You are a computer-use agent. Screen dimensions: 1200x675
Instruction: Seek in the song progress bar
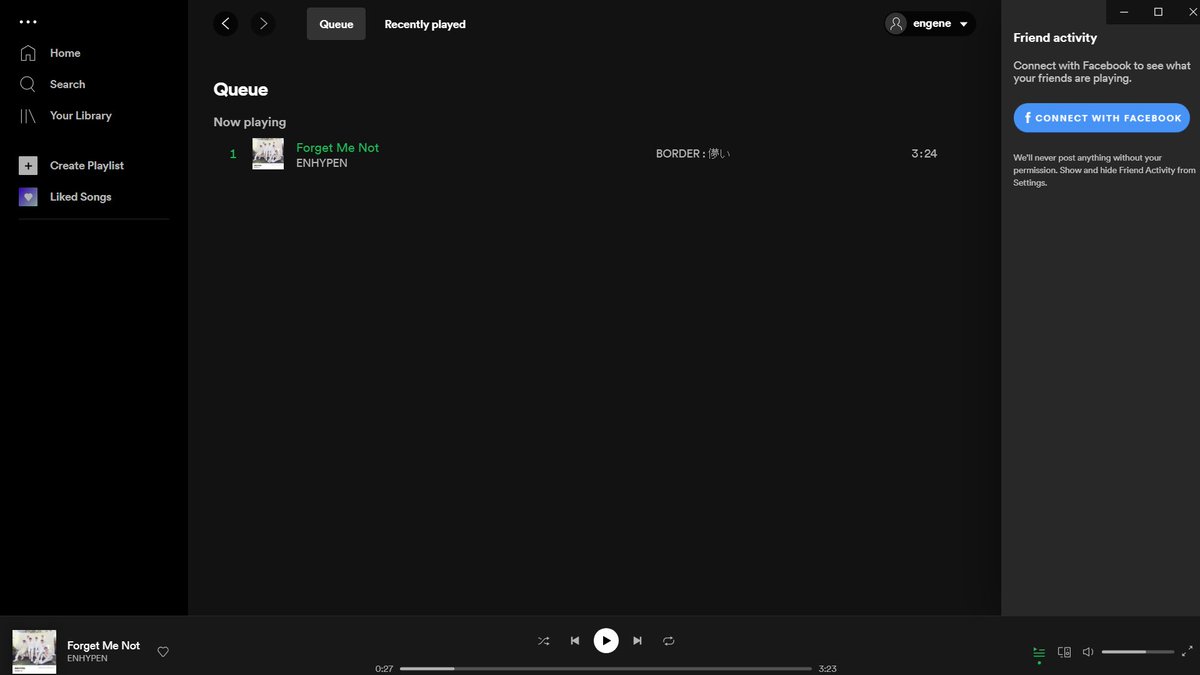coord(605,669)
